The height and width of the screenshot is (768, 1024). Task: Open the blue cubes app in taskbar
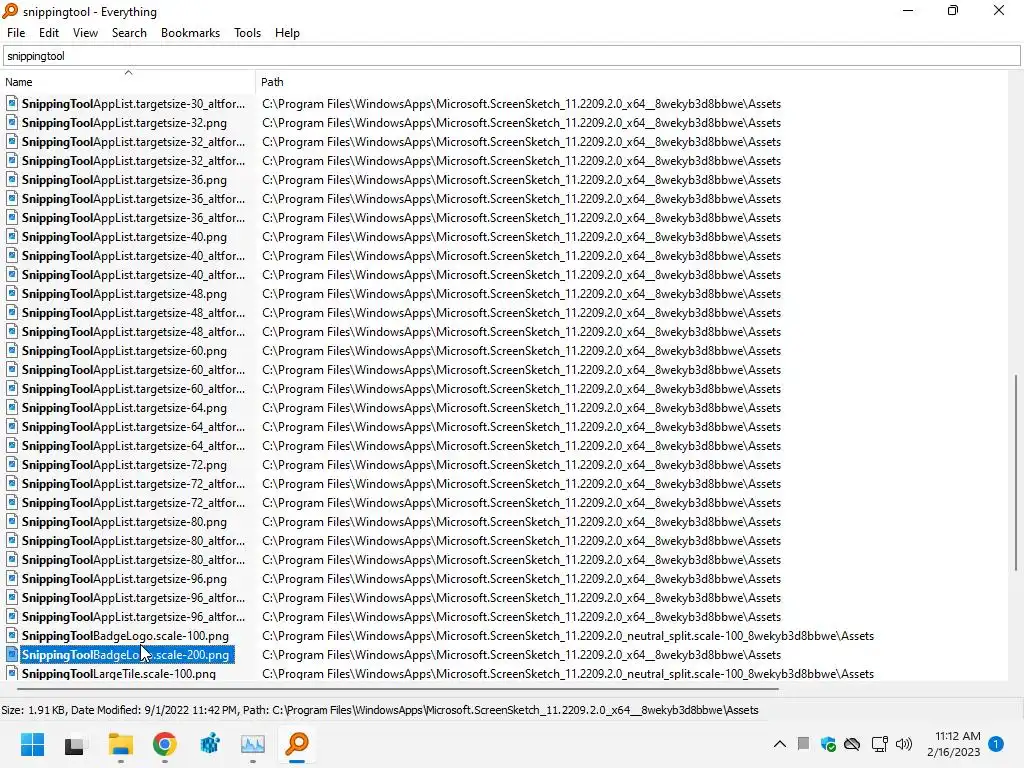[x=209, y=744]
